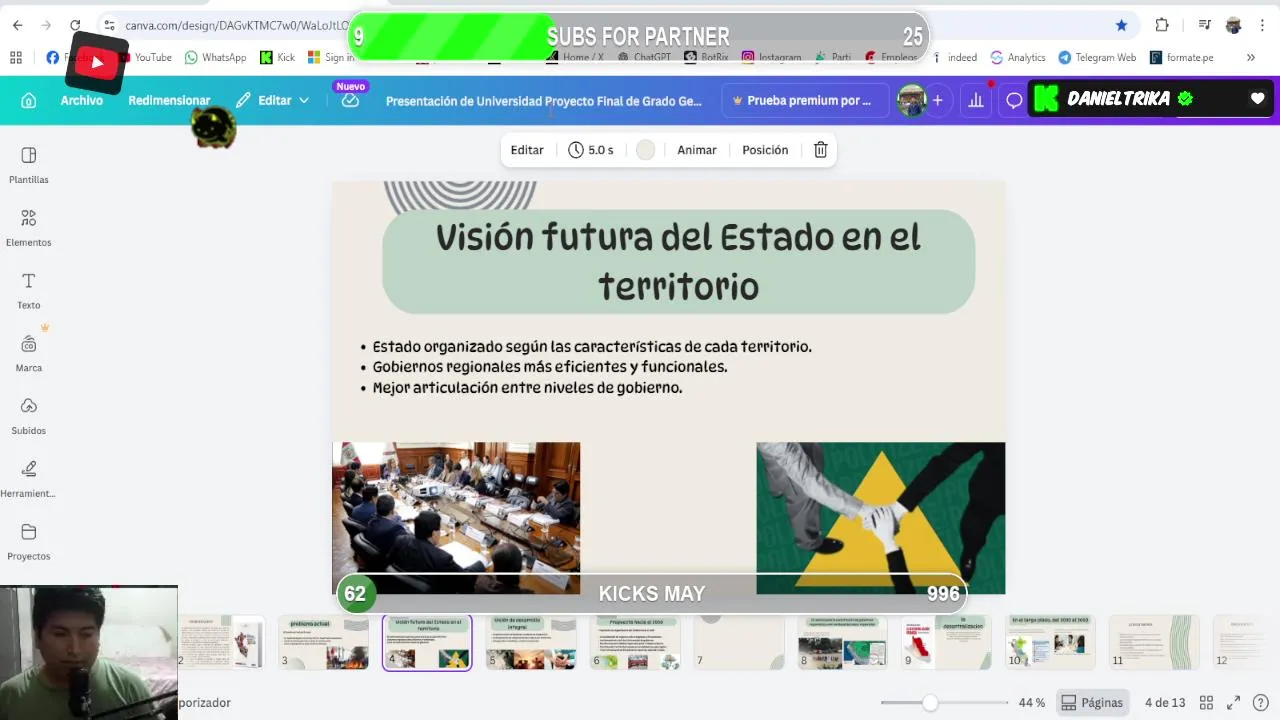
Task: Click the slide title heading text
Action: click(678, 262)
